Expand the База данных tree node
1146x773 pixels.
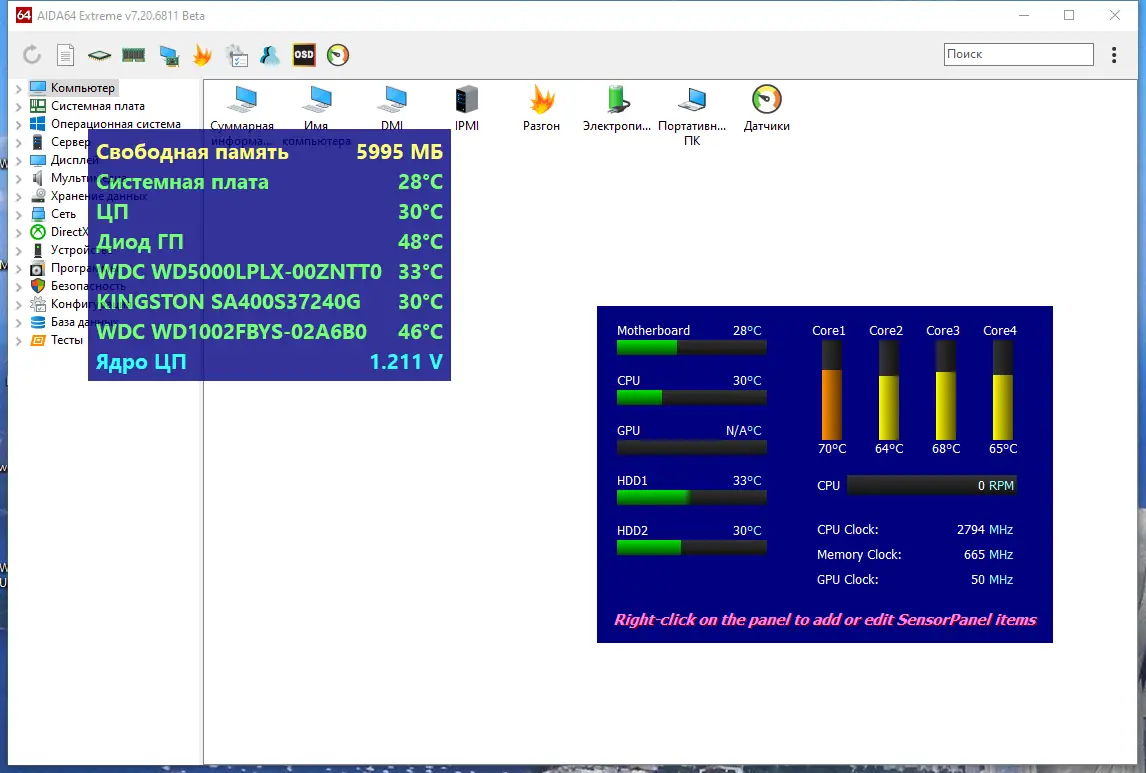pos(18,322)
